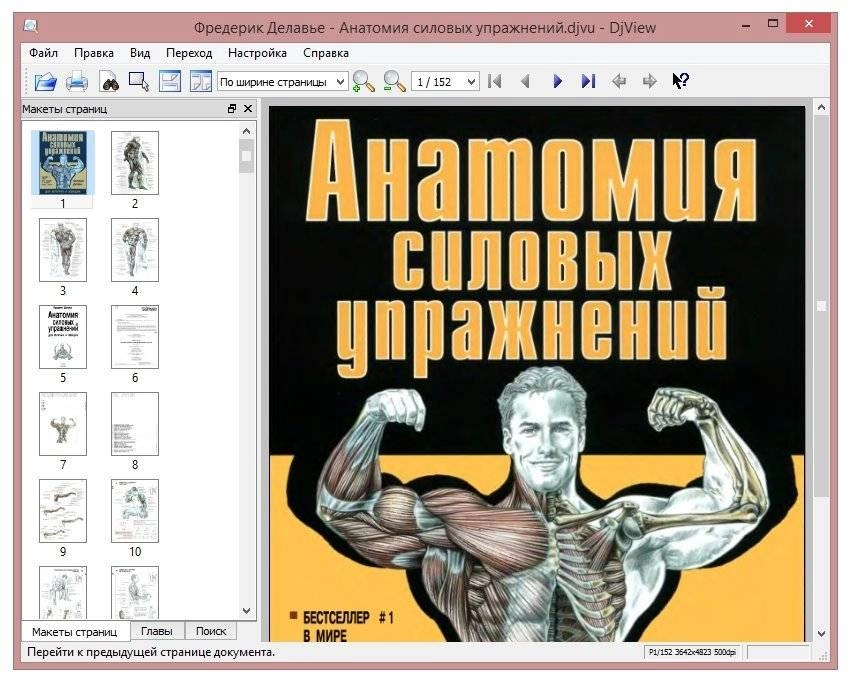Screen dimensions: 855x689
Task: Navigate forward in history arrow
Action: 649,82
